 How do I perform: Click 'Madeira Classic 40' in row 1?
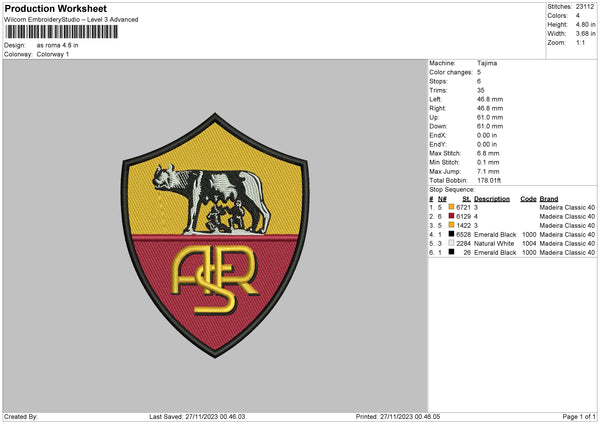[567, 207]
